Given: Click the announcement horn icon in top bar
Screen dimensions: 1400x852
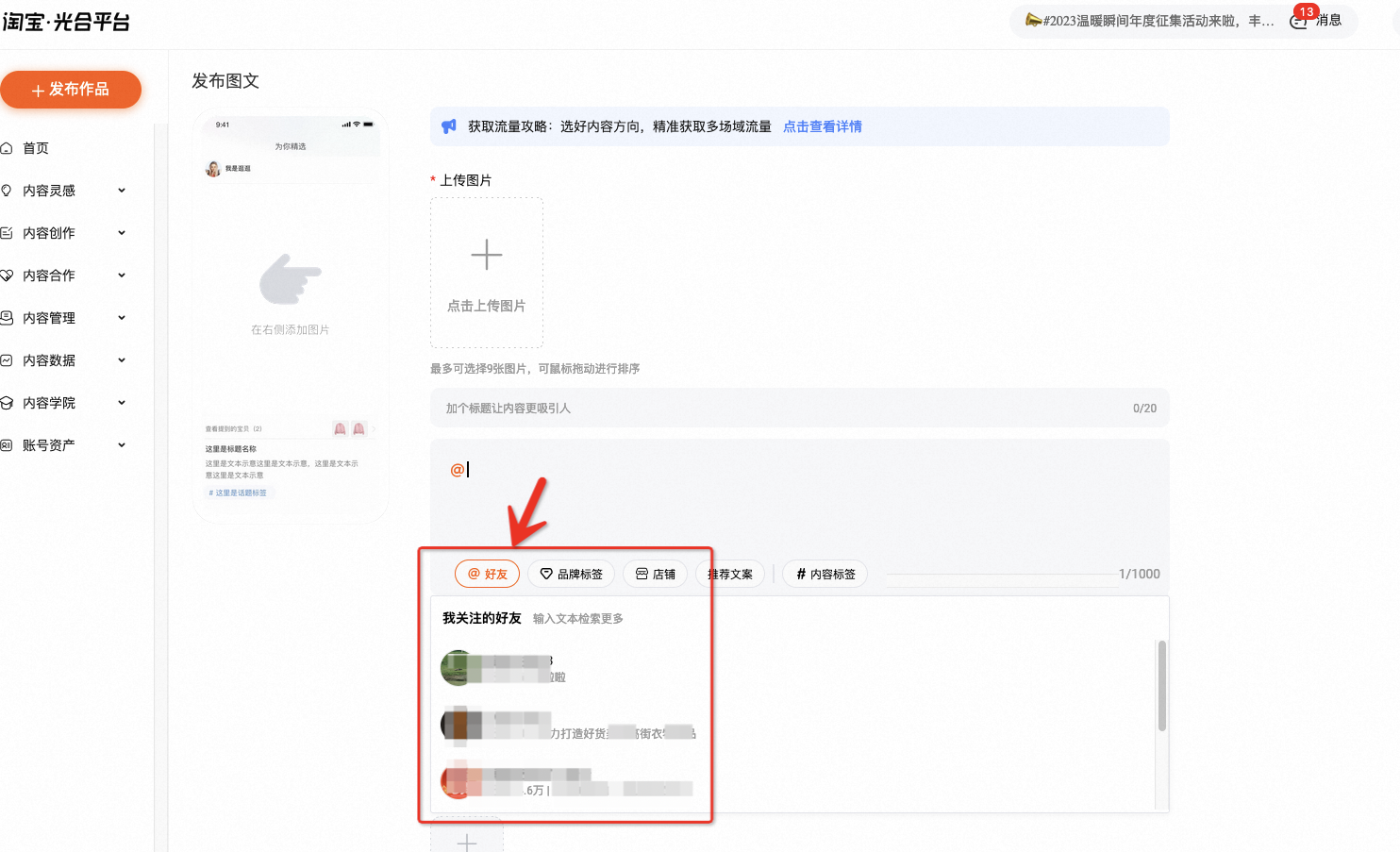Looking at the screenshot, I should (1033, 20).
